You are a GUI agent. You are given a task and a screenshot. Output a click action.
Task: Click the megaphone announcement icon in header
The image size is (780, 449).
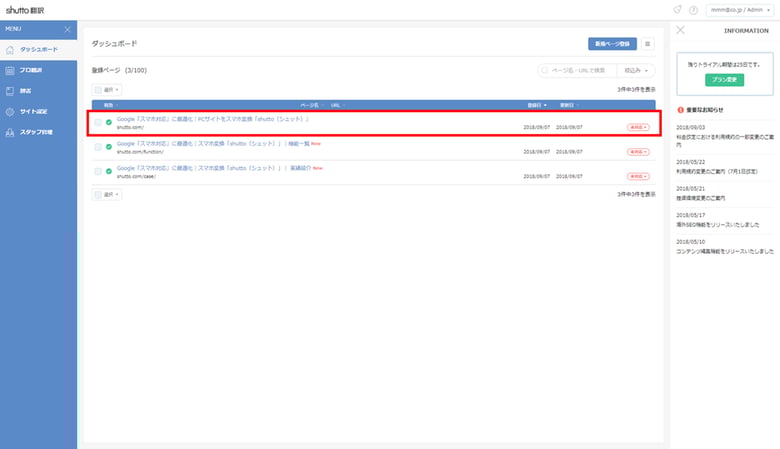tap(677, 10)
